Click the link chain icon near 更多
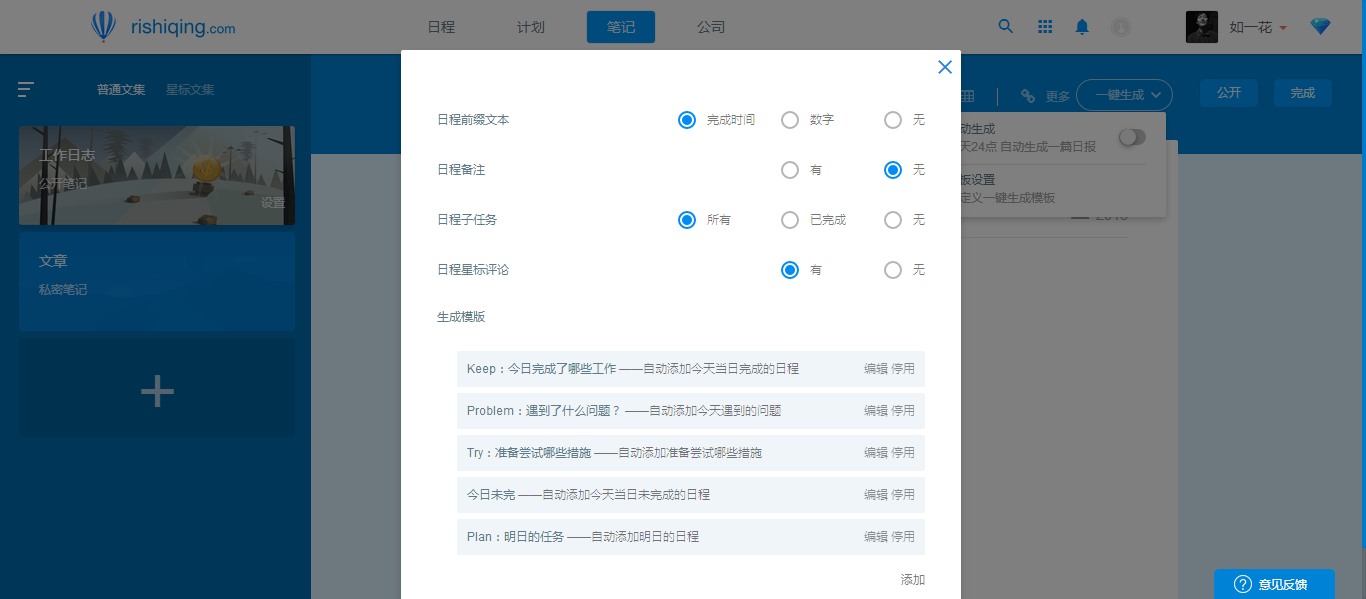This screenshot has width=1366, height=599. point(1028,95)
